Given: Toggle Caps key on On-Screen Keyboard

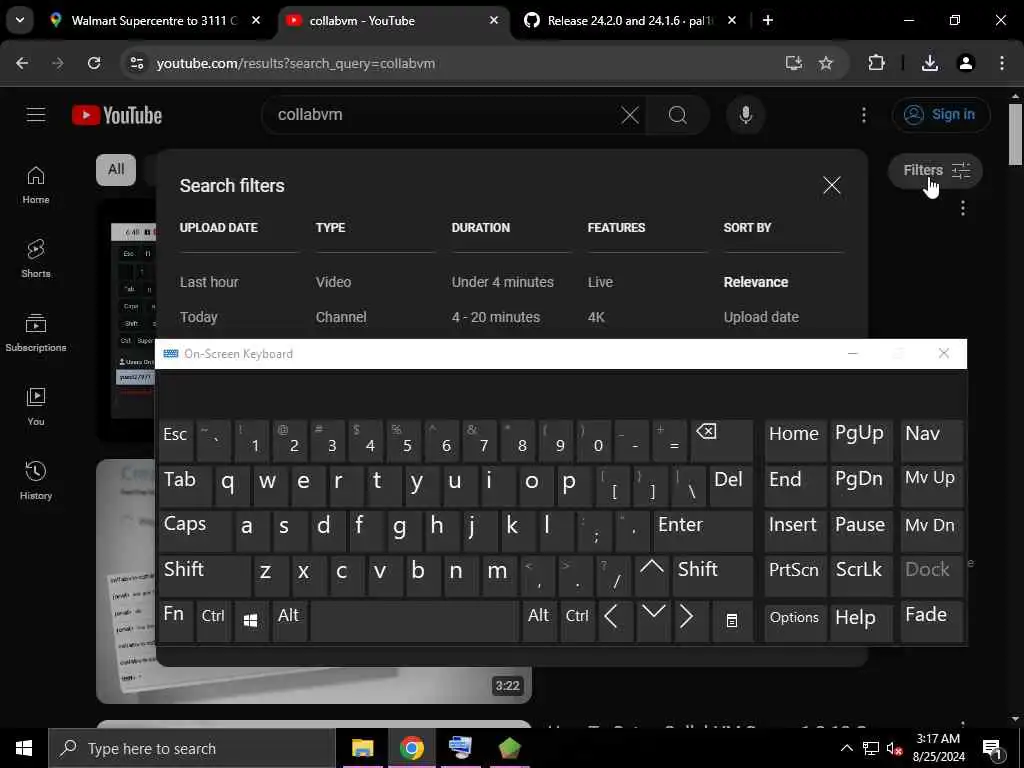Looking at the screenshot, I should (195, 530).
